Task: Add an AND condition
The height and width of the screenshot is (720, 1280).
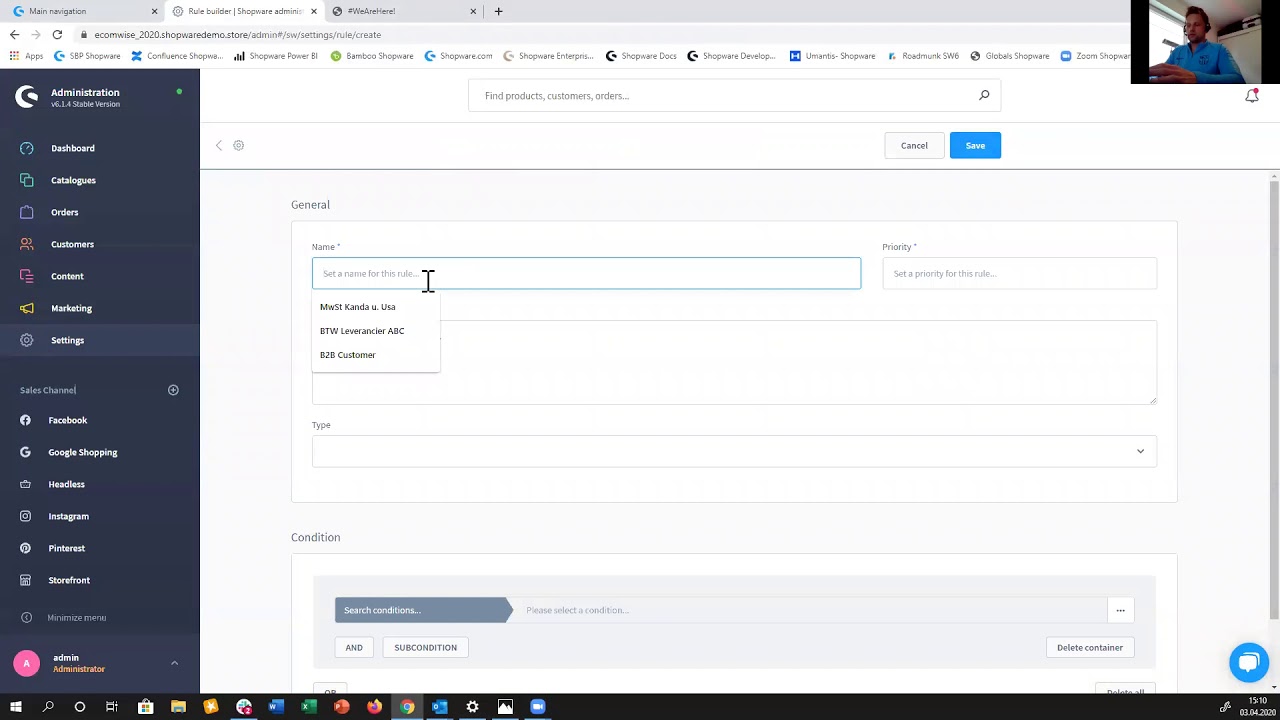Action: point(354,647)
